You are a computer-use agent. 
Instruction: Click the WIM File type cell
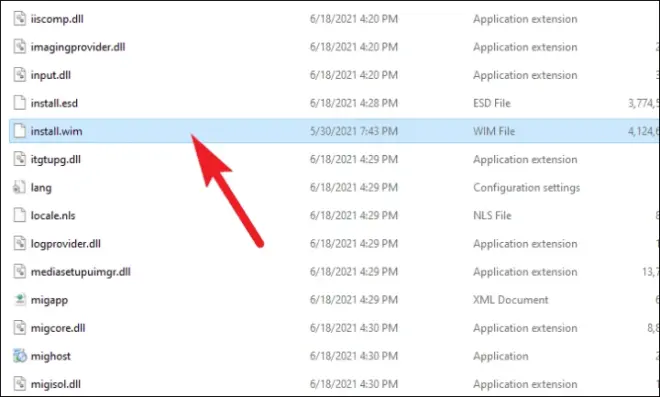tap(494, 131)
